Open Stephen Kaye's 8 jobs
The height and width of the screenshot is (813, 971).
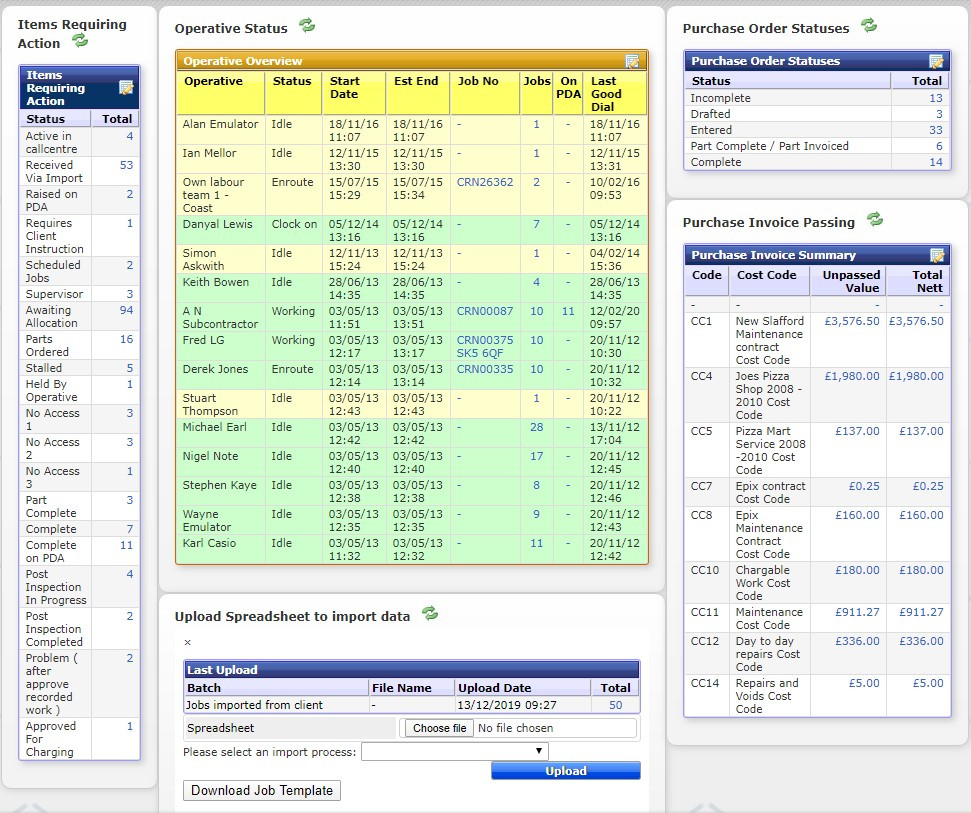[536, 485]
